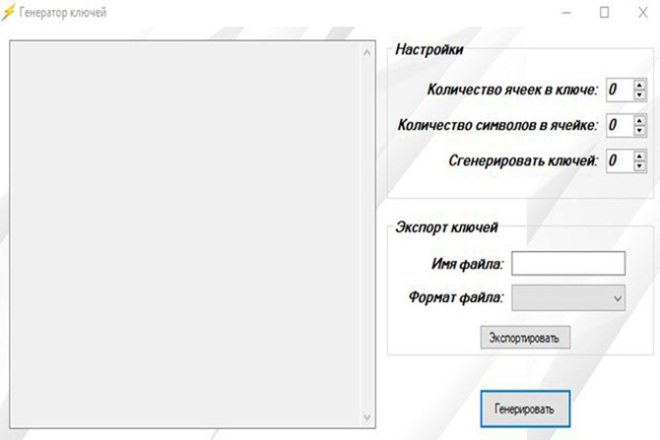Focus the Количество ячеек в ключе number field
This screenshot has width=660, height=440.
620,90
